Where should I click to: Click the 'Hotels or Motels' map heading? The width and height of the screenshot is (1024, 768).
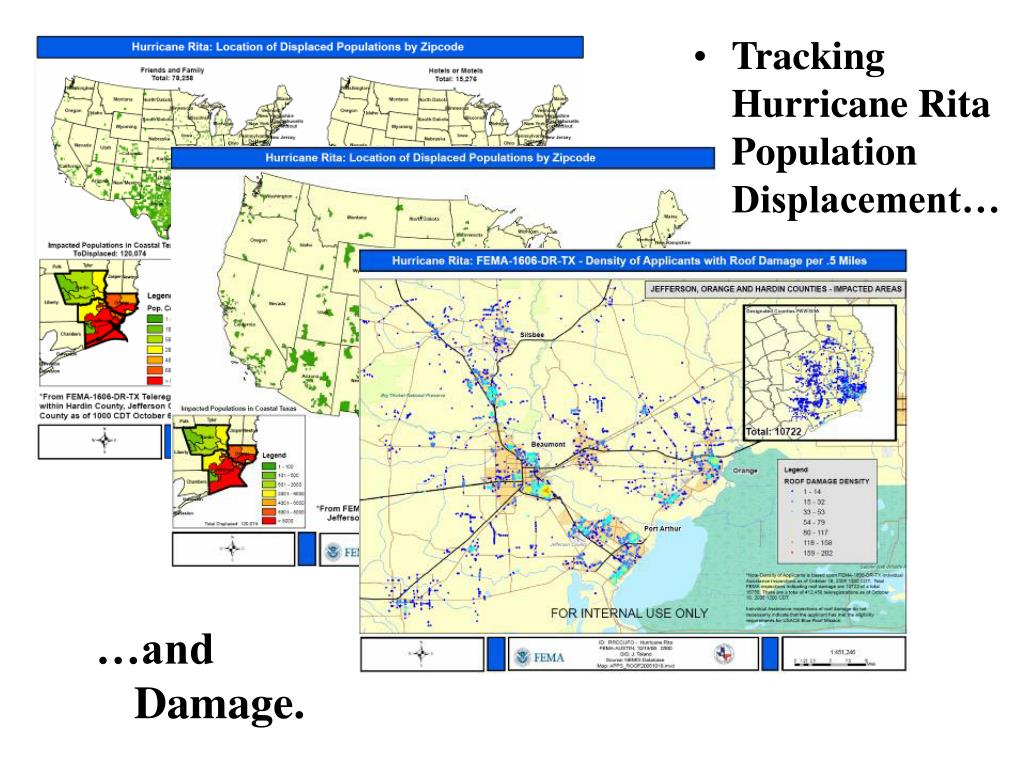coord(456,71)
